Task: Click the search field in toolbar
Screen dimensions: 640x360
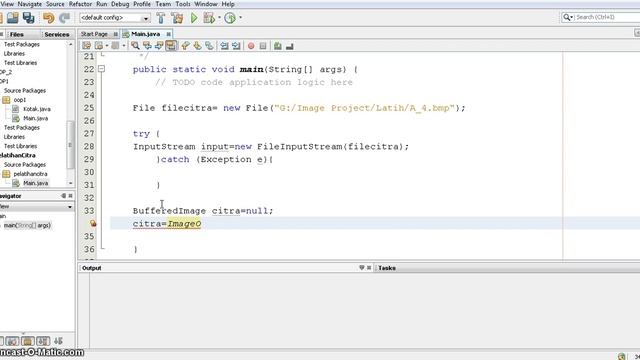Action: (607, 17)
